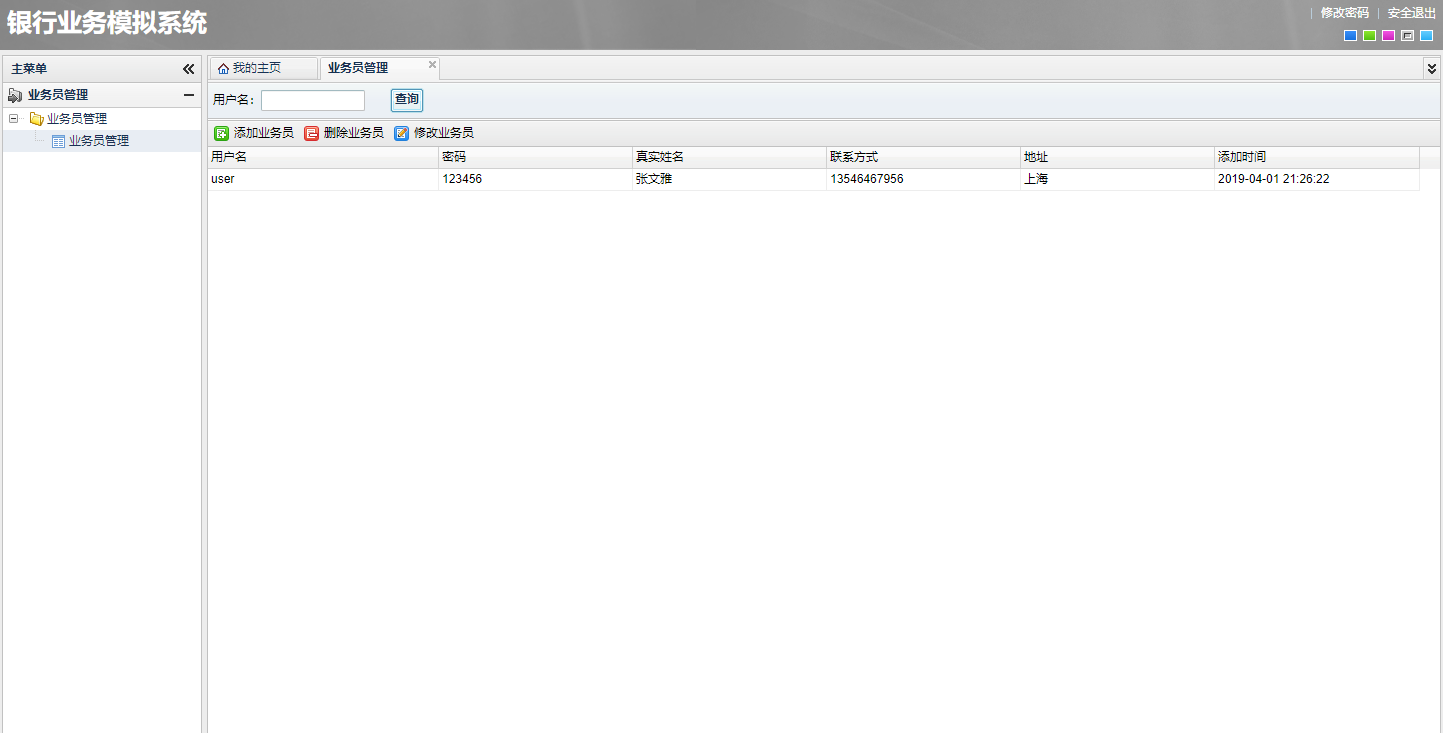
Task: Select the 业务员管理 tab
Action: click(379, 68)
